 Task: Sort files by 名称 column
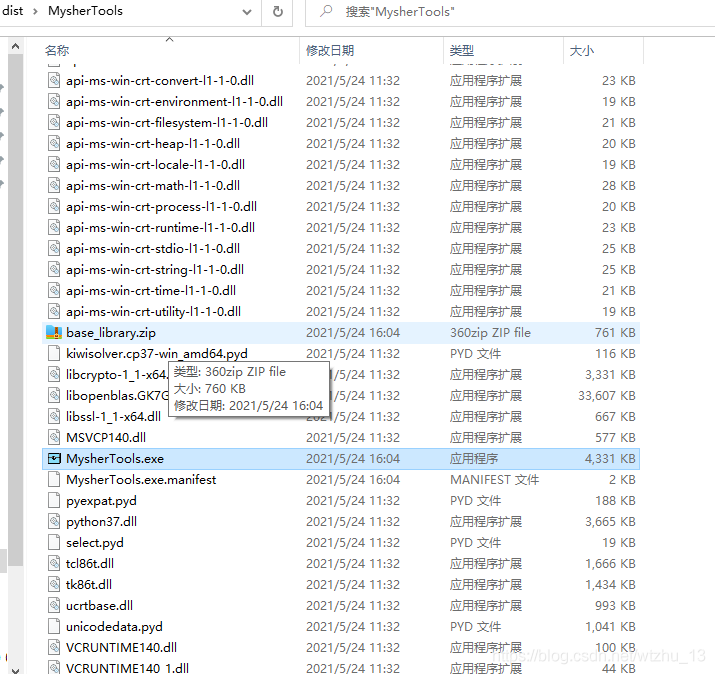pyautogui.click(x=58, y=50)
